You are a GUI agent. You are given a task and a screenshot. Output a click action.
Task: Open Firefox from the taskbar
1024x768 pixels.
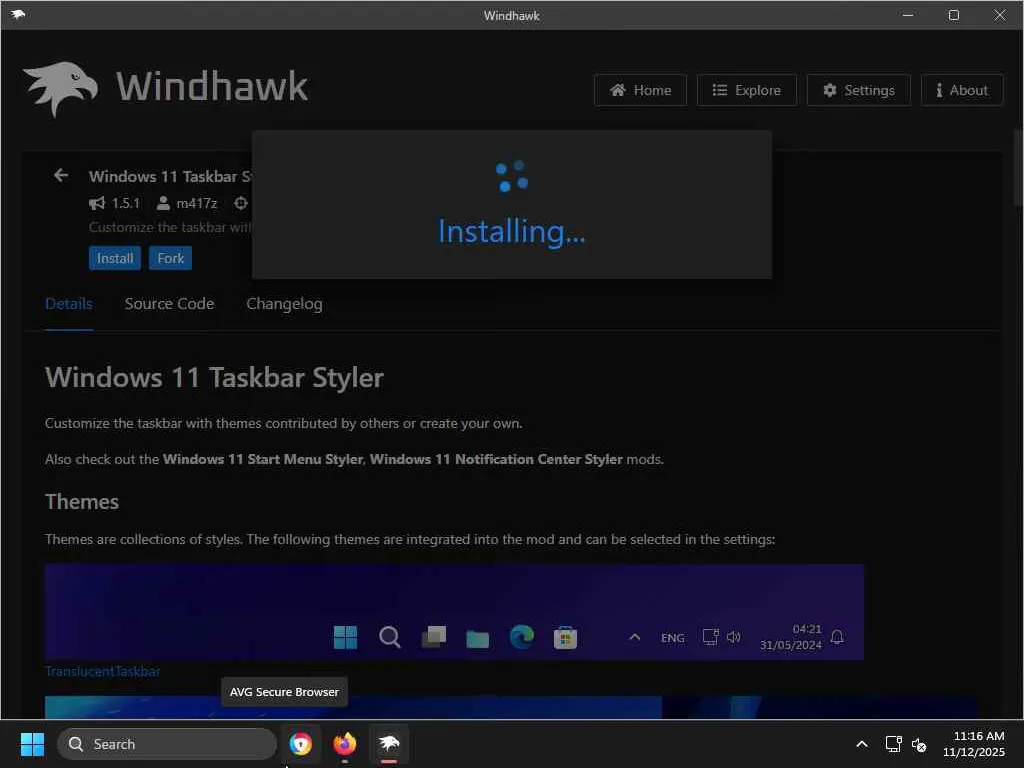pyautogui.click(x=345, y=744)
